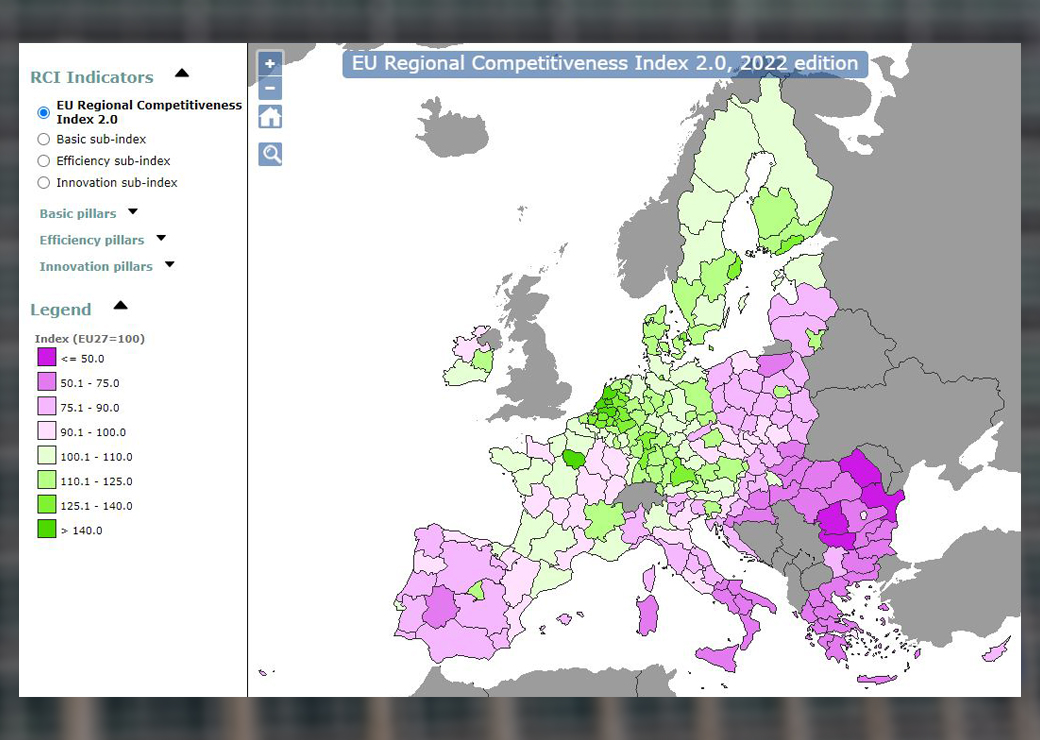1040x740 pixels.
Task: Choose the Efficiency sub-index option
Action: (x=44, y=160)
